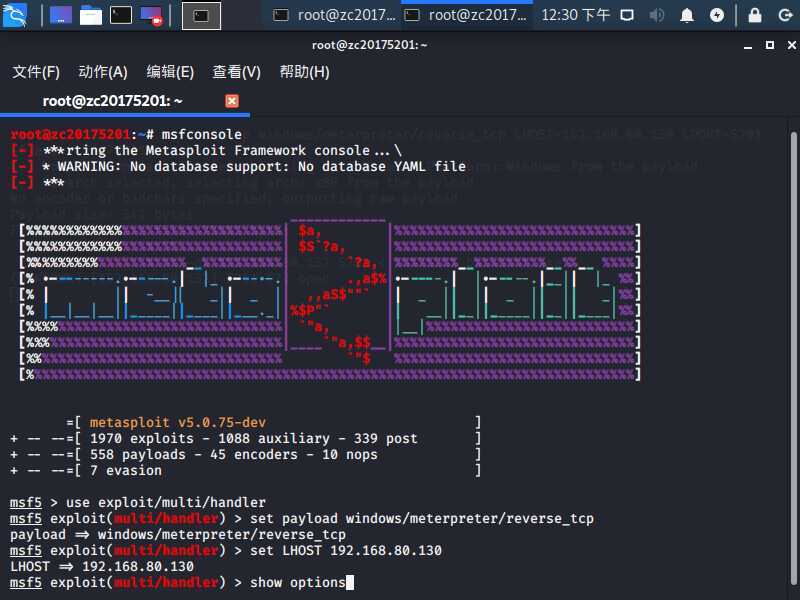Screen dimensions: 800x600
Task: Switch to first root@zc2017 taskbar window
Action: point(335,15)
